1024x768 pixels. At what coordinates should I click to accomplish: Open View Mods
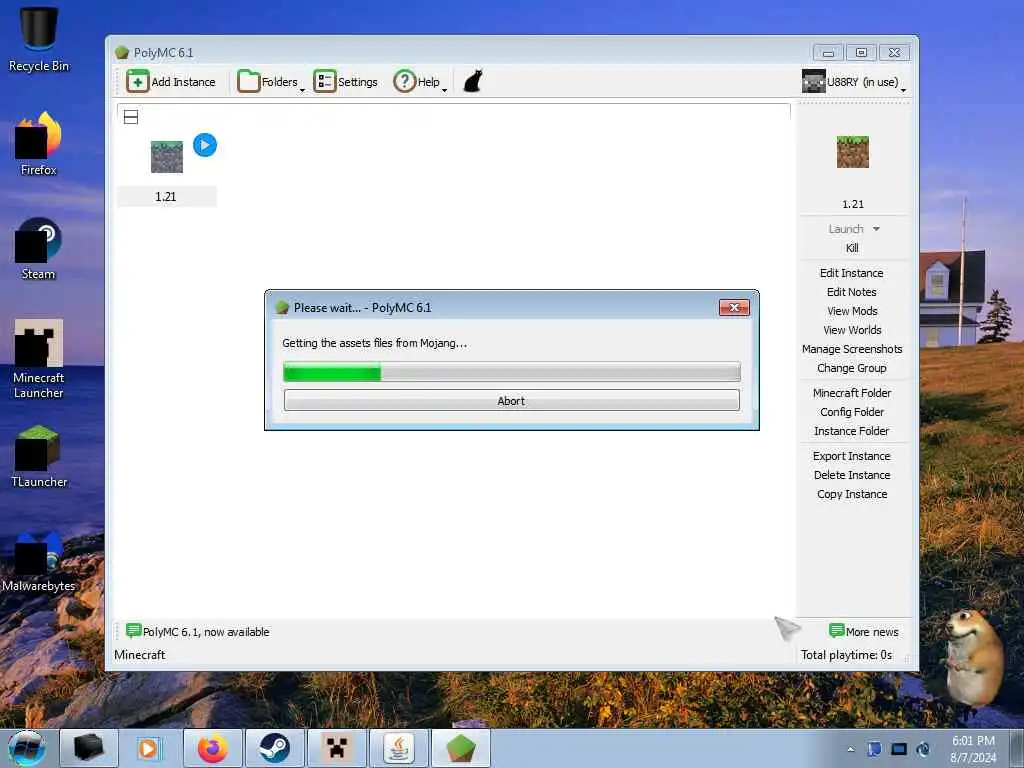click(x=852, y=311)
